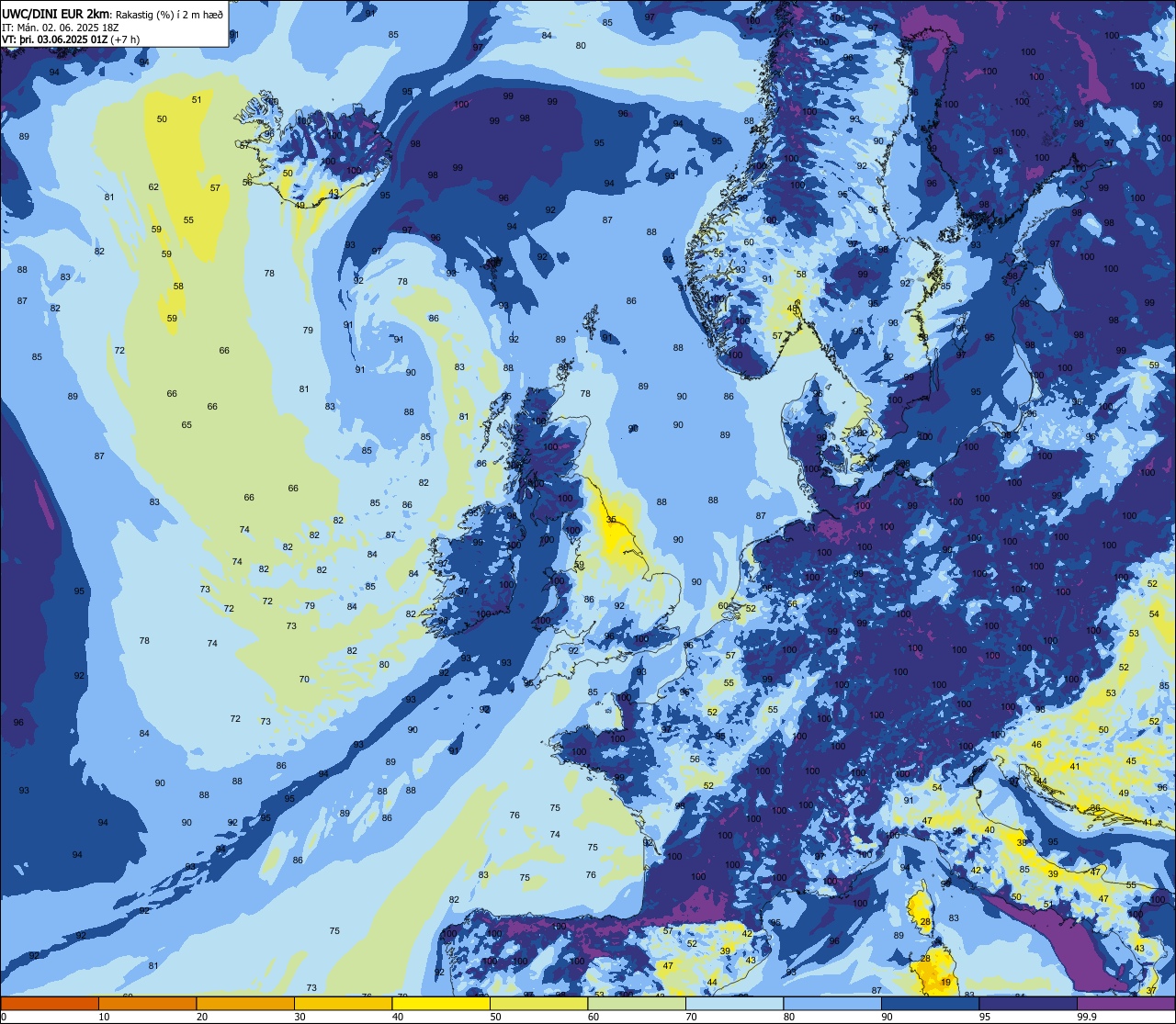Click the legend tick label '10'
Viewport: 1176px width, 1024px height.
click(104, 1017)
